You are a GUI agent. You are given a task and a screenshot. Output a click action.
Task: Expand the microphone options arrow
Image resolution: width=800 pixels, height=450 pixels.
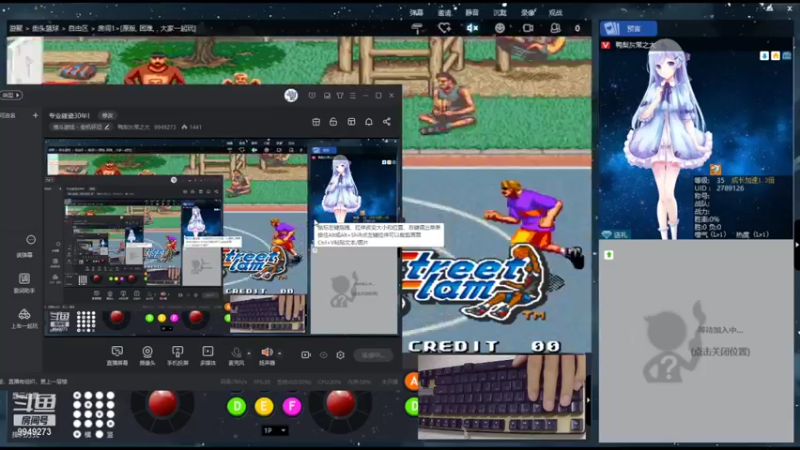click(x=249, y=353)
